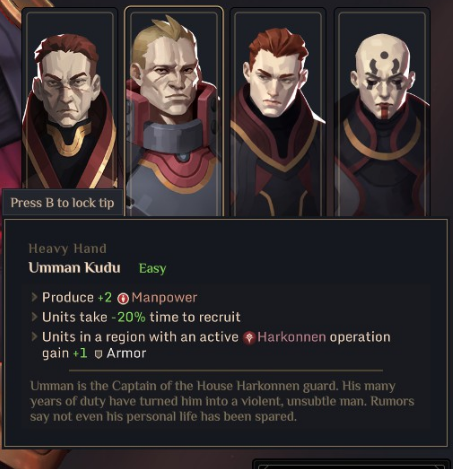
Task: Click the Easy difficulty label
Action: 152,268
